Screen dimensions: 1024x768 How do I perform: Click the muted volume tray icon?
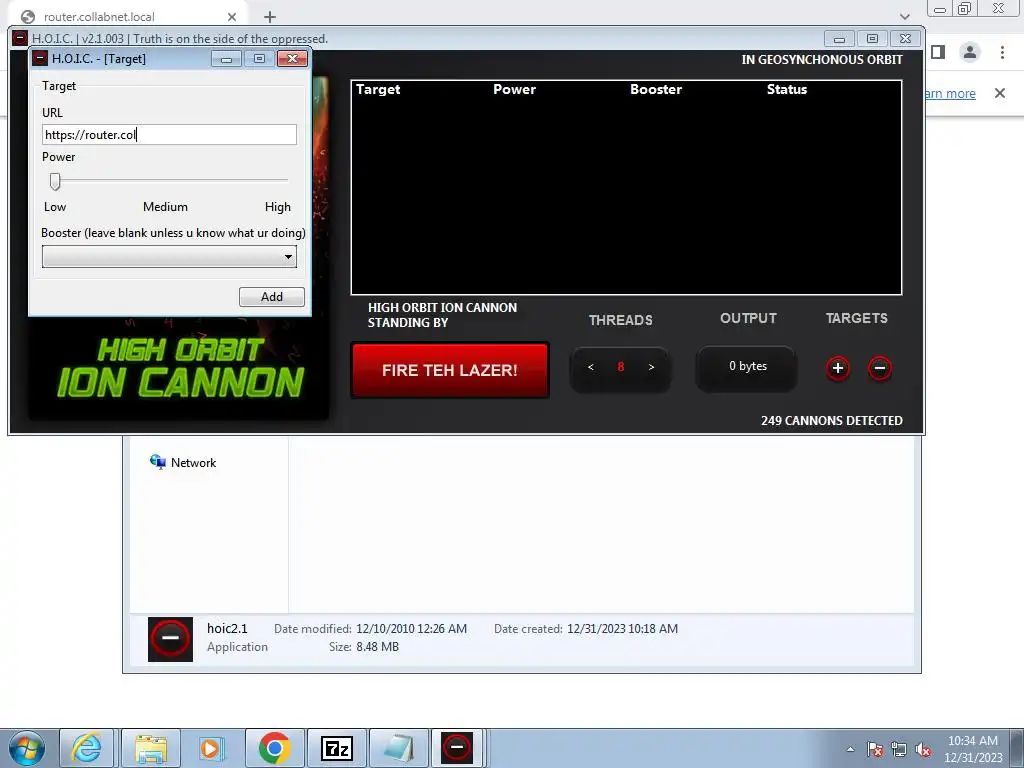coord(923,749)
